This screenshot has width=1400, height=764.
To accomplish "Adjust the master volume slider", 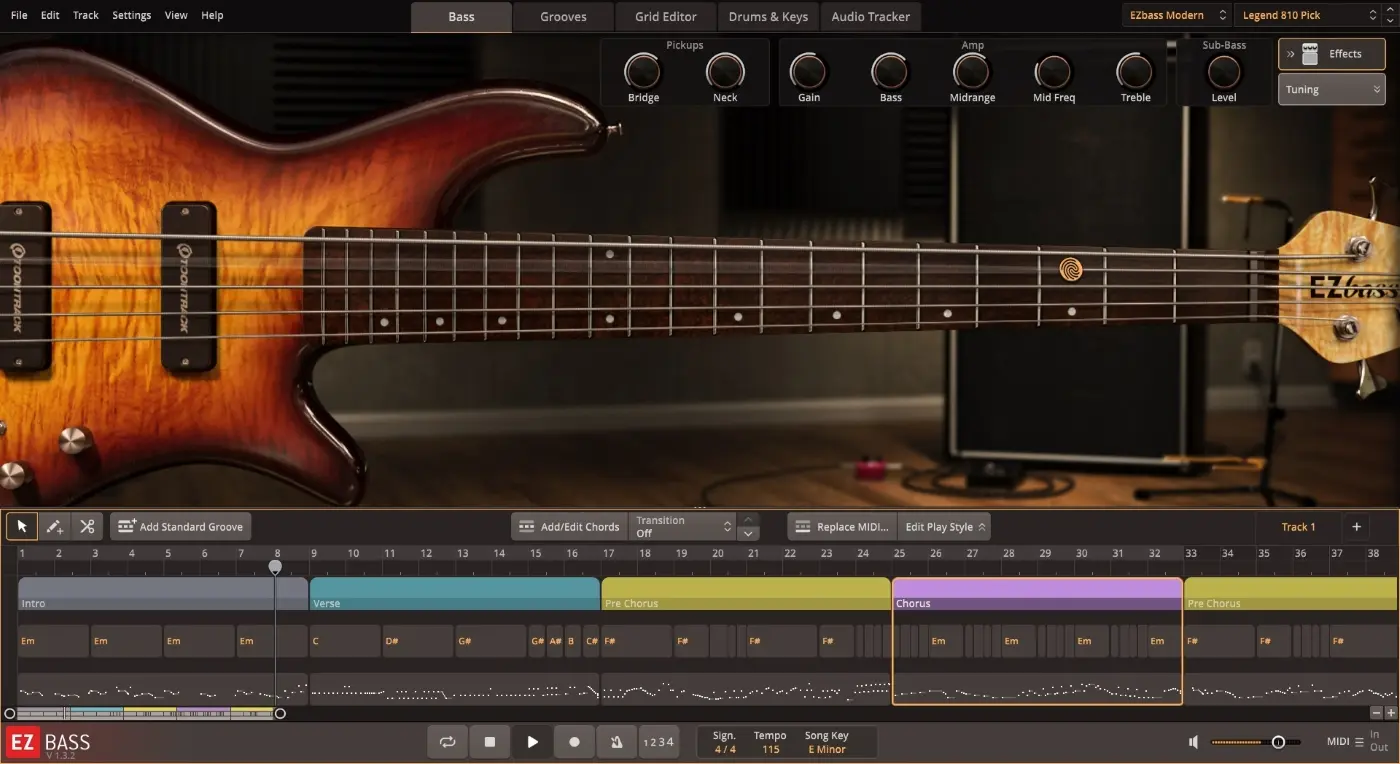I will [x=1255, y=742].
